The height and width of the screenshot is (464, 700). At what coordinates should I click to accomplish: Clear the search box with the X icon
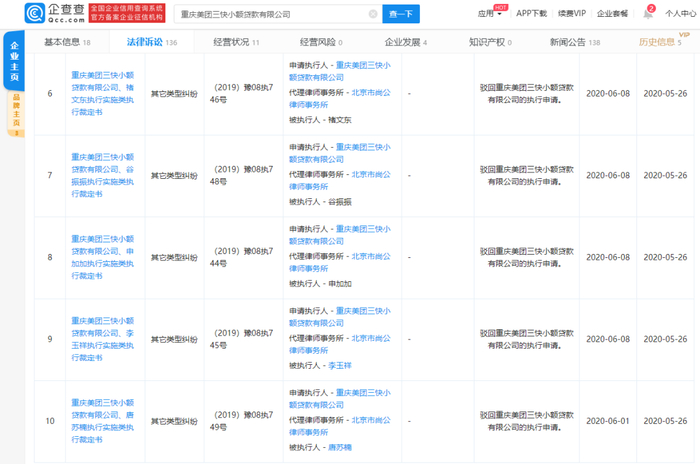pyautogui.click(x=373, y=14)
